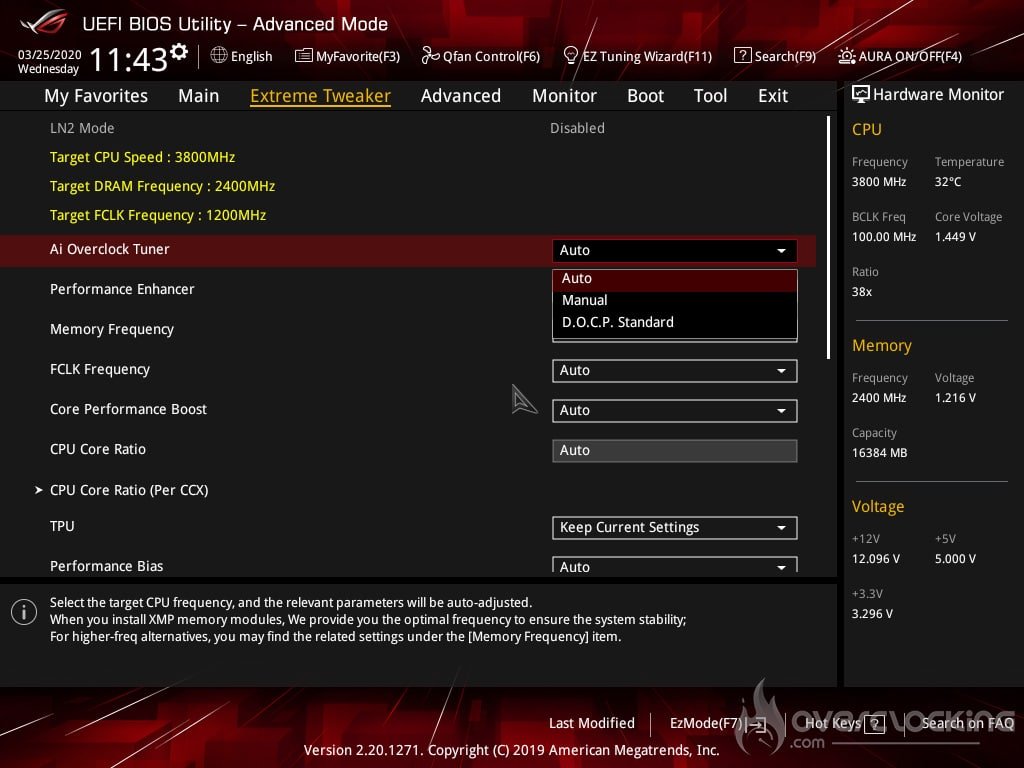Open the My Favorites tab
The height and width of the screenshot is (768, 1024).
pyautogui.click(x=96, y=96)
